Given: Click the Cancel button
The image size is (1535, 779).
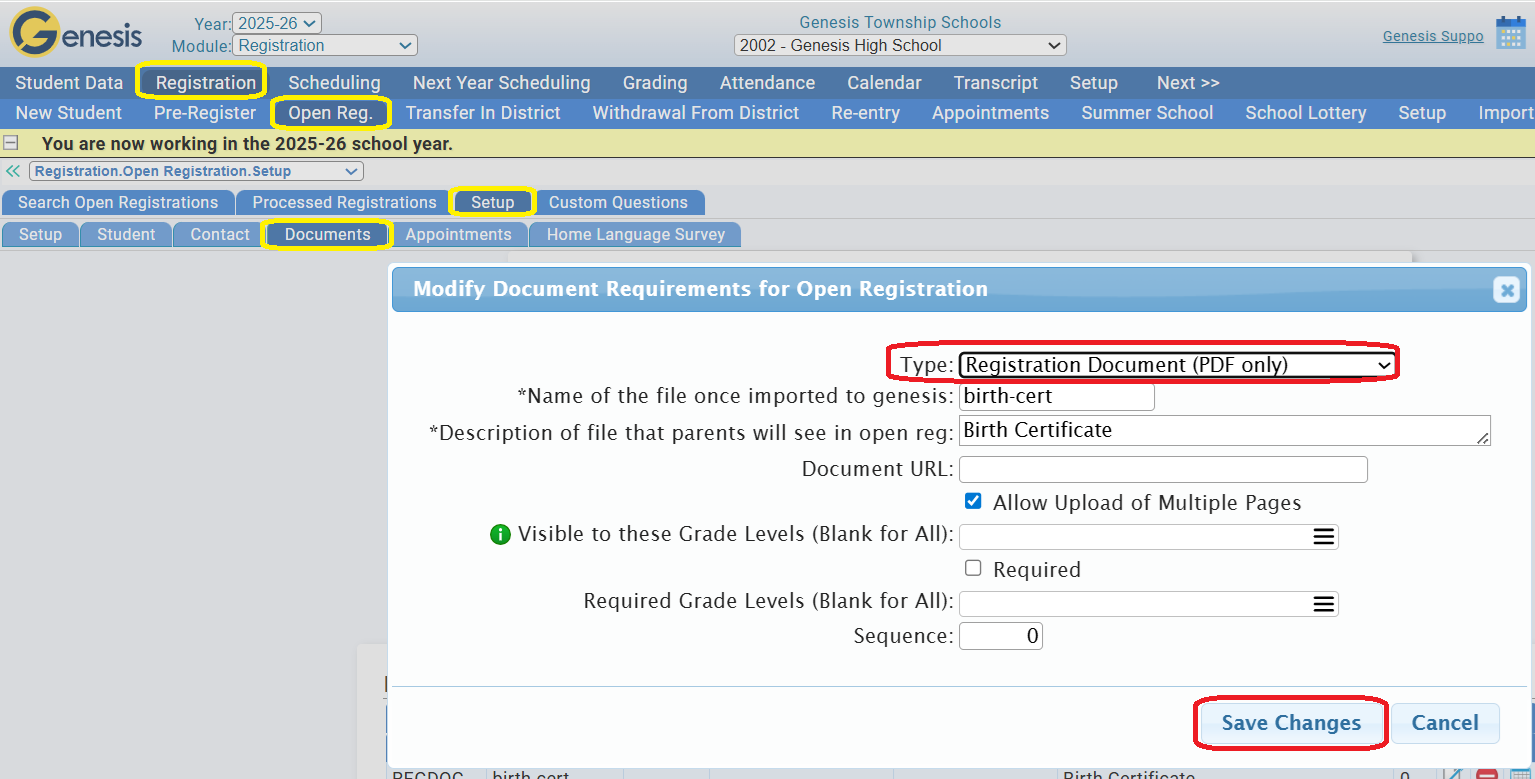Looking at the screenshot, I should click(x=1445, y=723).
